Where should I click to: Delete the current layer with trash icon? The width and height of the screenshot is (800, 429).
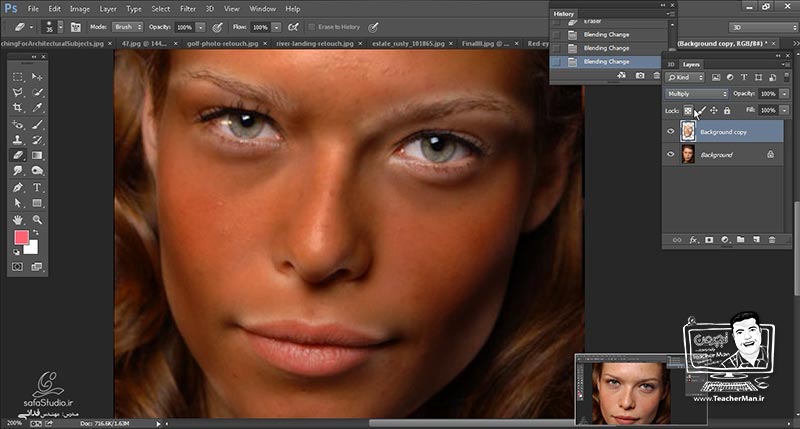(772, 240)
